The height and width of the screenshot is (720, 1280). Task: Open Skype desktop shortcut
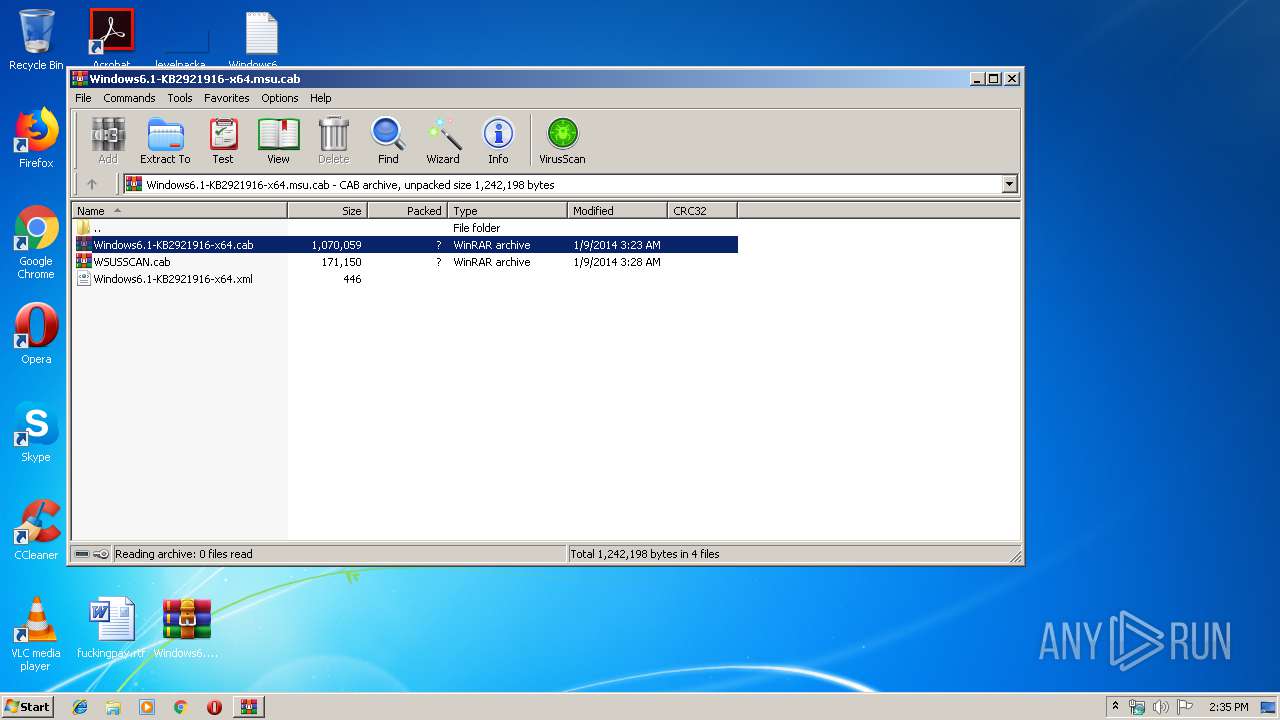pos(36,432)
